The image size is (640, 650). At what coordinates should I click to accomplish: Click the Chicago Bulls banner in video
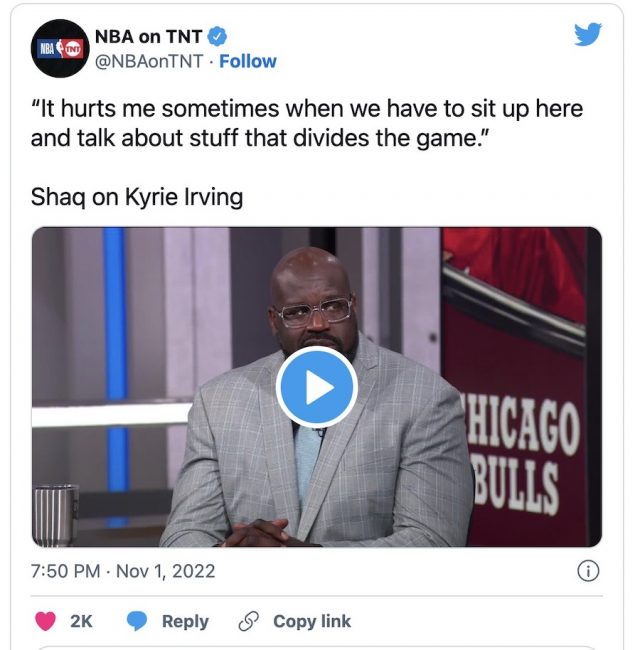point(521,456)
